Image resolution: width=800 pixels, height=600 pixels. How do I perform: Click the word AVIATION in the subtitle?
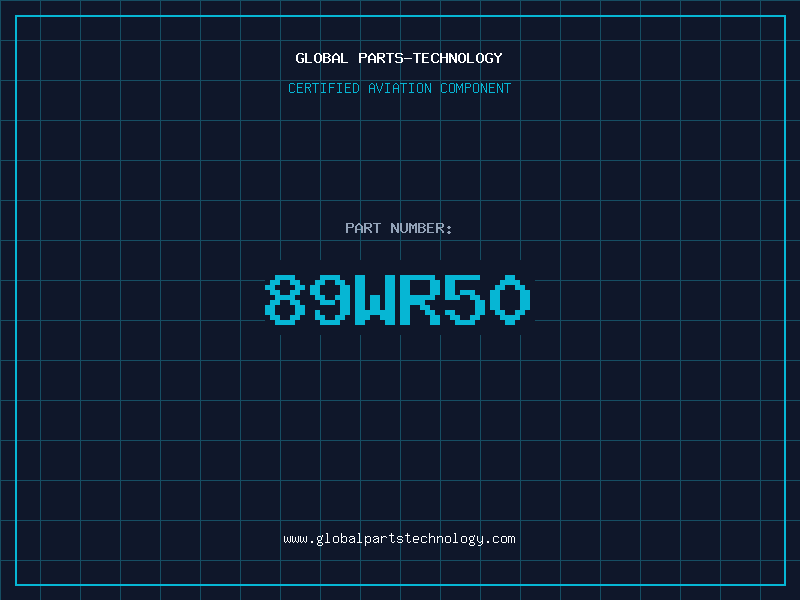click(400, 88)
